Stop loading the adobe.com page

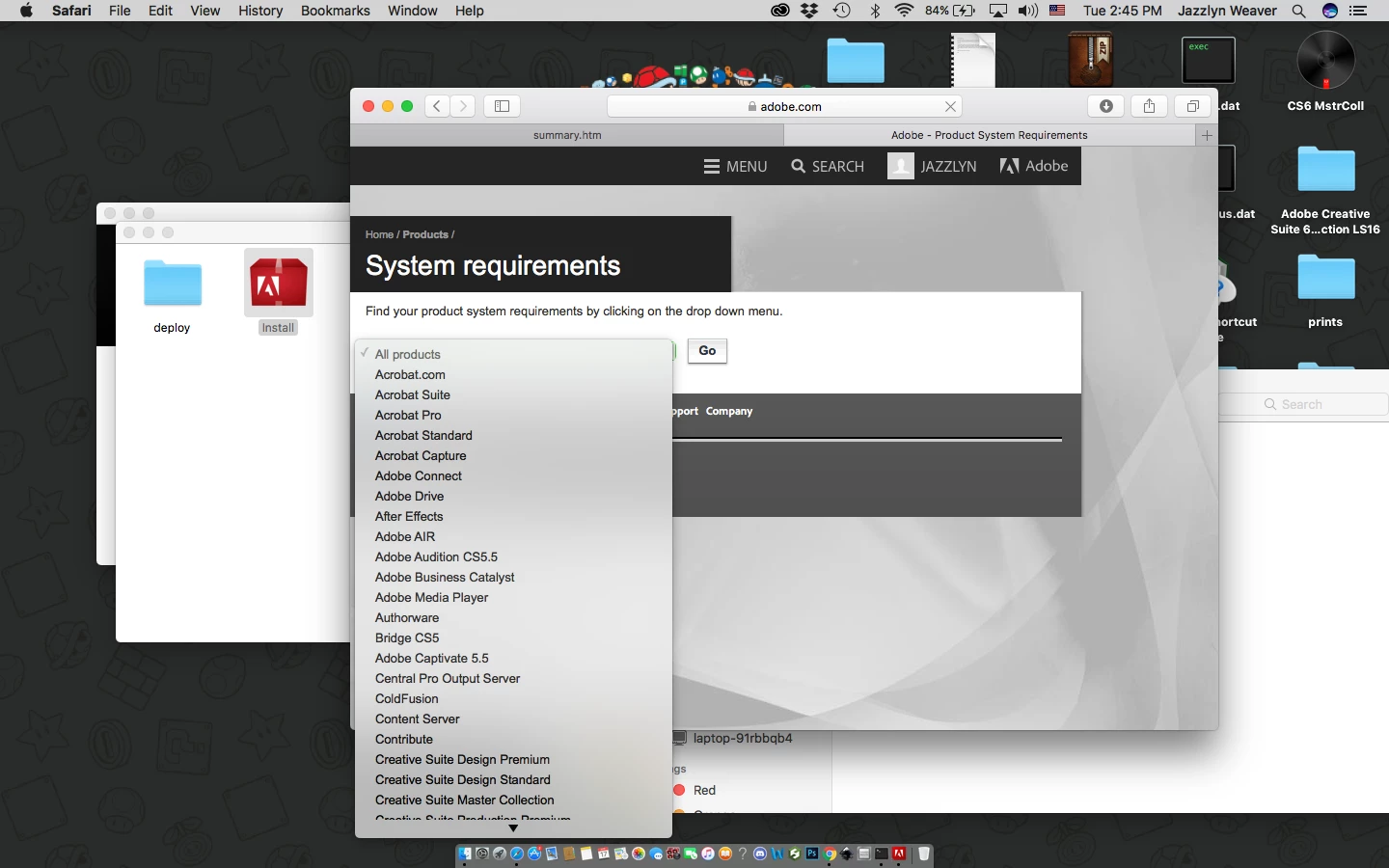(950, 107)
